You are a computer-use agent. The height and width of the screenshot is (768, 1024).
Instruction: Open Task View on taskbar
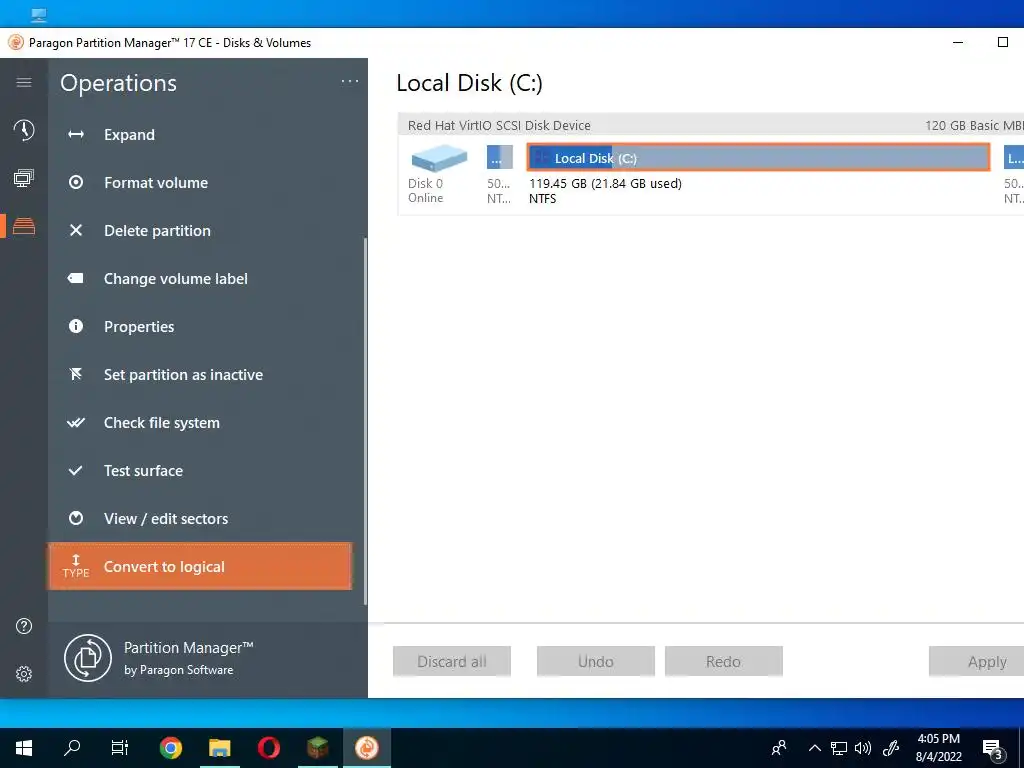120,748
